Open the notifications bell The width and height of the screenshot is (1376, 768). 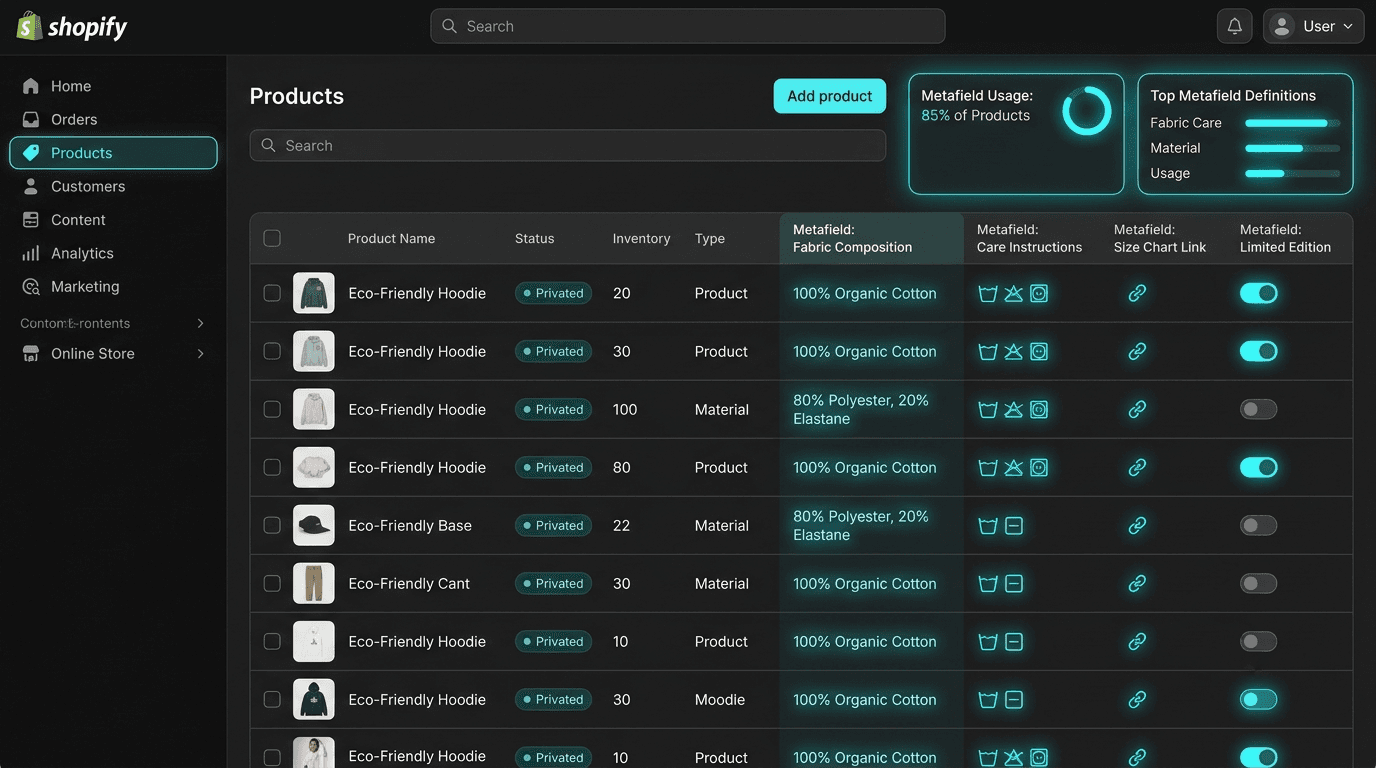(1235, 26)
